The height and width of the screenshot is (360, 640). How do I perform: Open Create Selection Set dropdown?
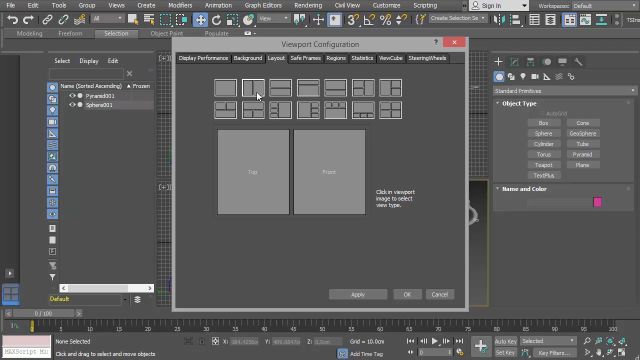coord(458,18)
